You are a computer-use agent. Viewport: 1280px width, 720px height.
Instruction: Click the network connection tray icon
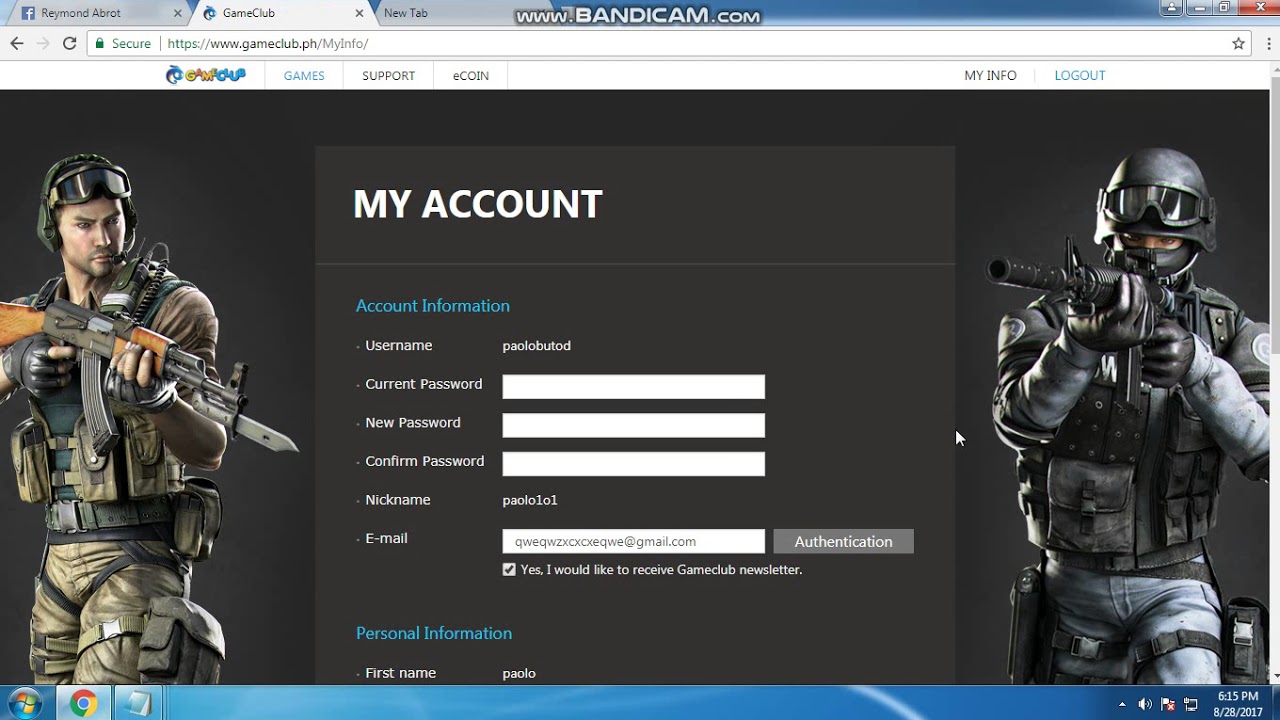1191,704
